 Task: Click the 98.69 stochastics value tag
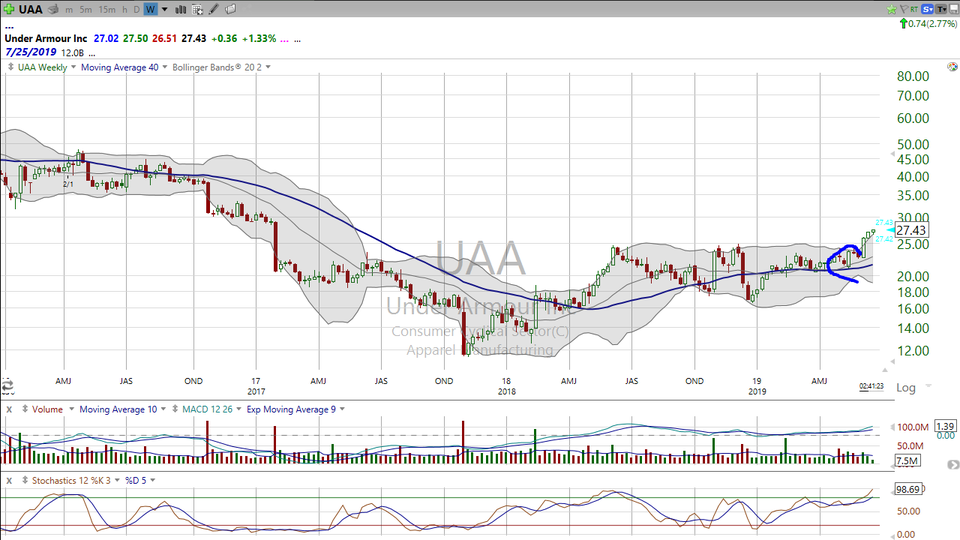pos(908,489)
